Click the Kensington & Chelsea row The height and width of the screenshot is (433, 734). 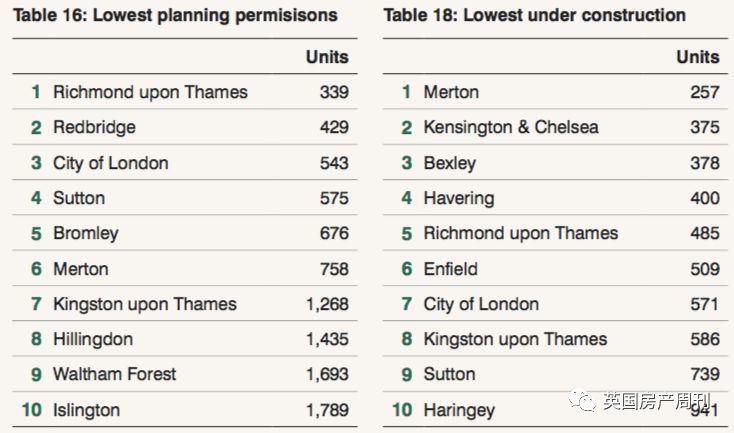click(555, 127)
